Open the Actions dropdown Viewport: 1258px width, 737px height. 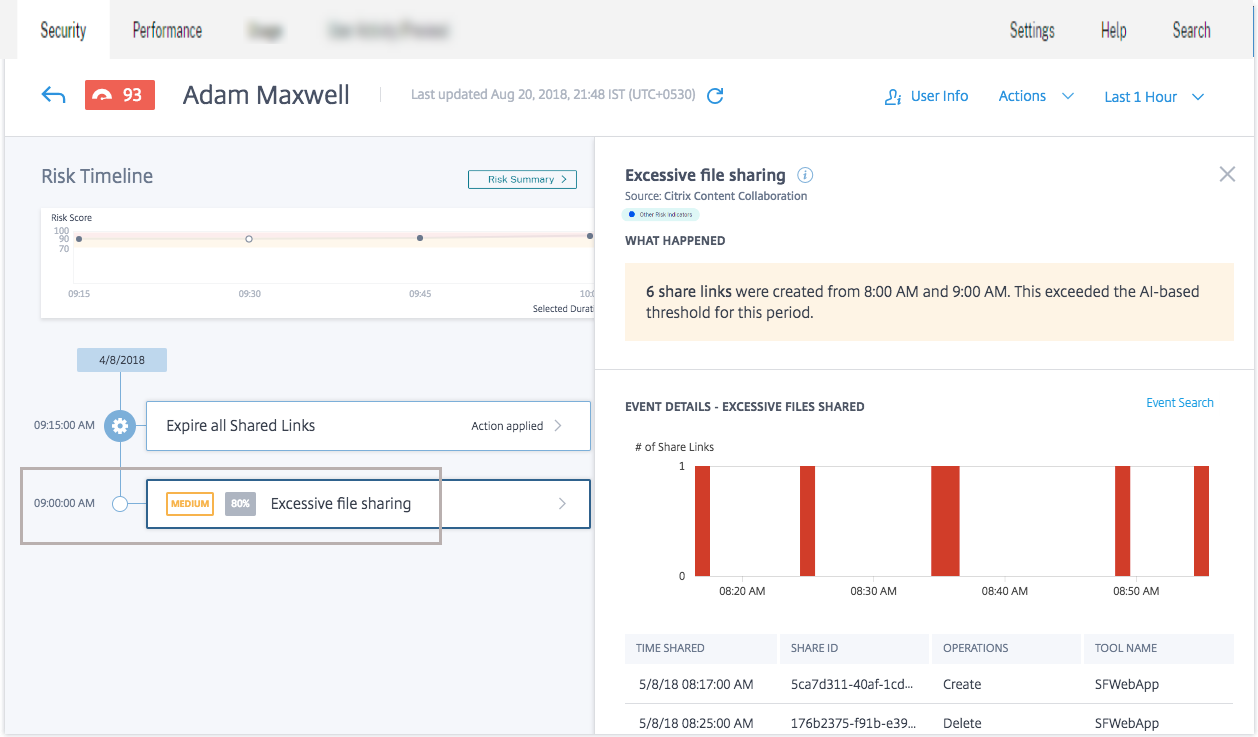(x=1036, y=96)
